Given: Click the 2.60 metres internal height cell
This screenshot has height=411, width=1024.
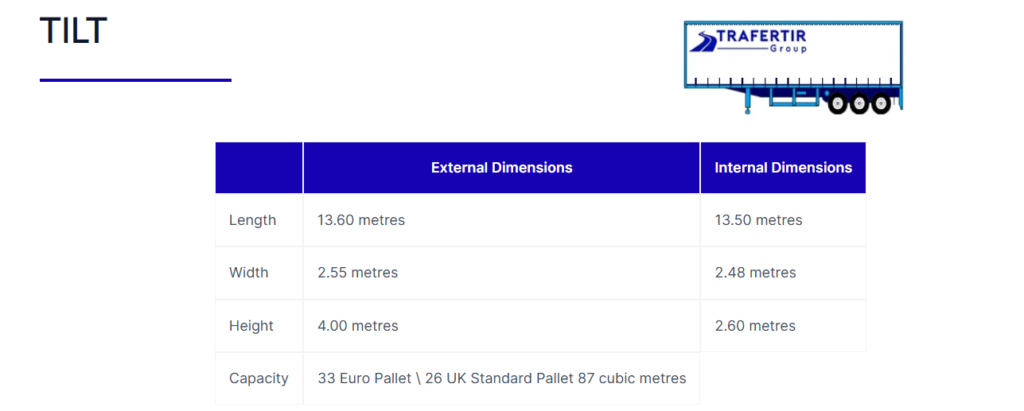Looking at the screenshot, I should [755, 326].
